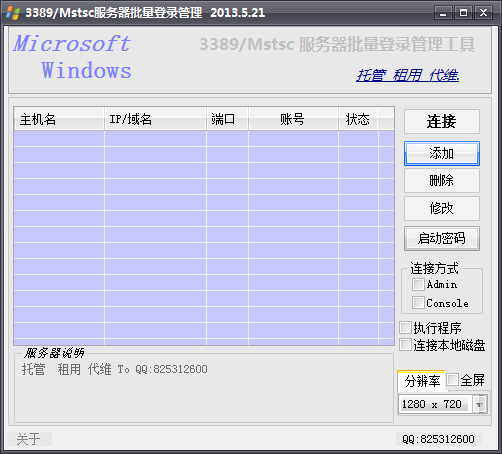Screen dimensions: 502x454
Task: Toggle the 全屏 fullscreen checkbox
Action: click(452, 380)
